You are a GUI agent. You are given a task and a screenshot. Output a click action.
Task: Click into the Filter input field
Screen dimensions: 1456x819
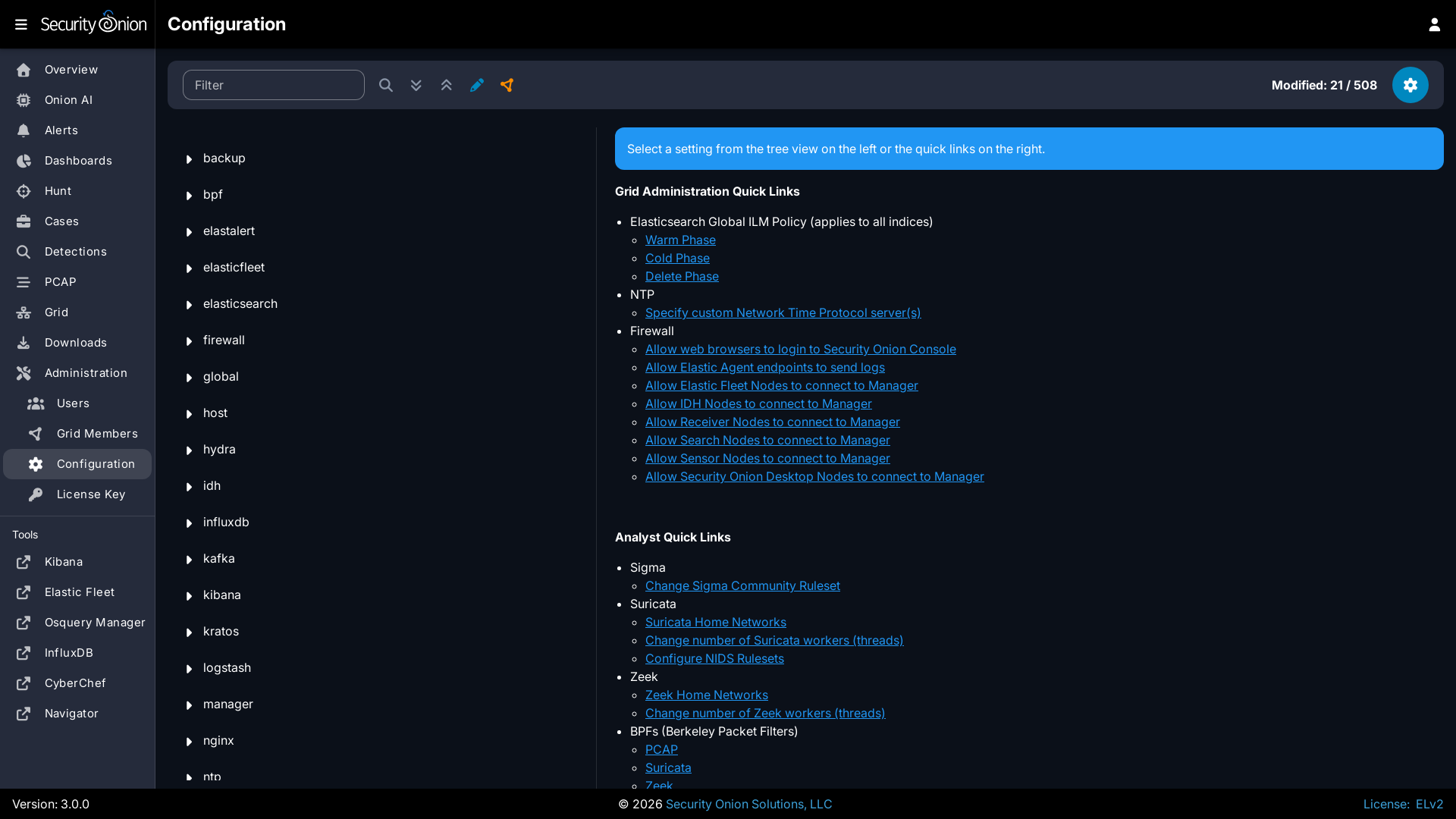tap(273, 85)
